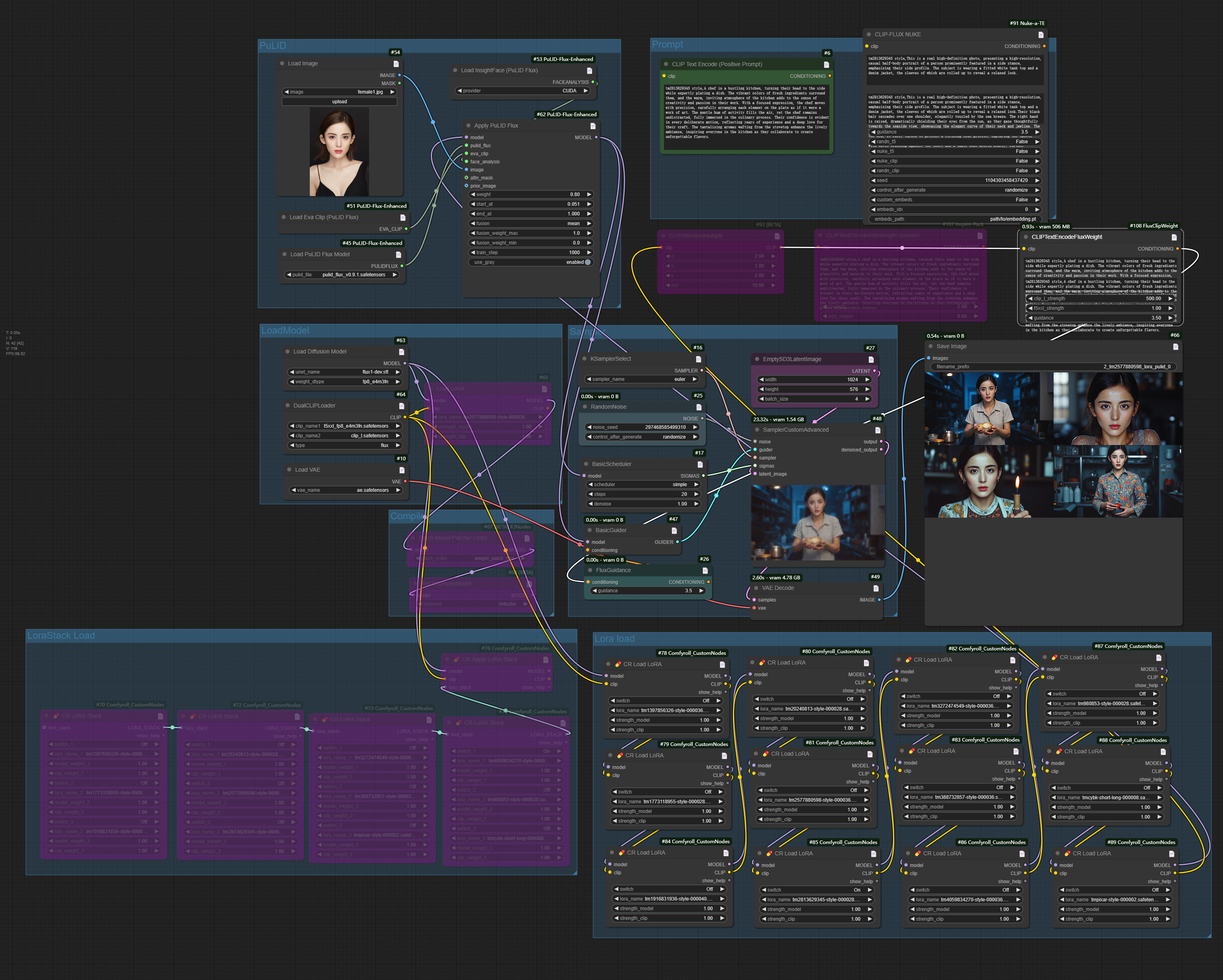The image size is (1223, 980).
Task: Toggle the custom_embeds False option
Action: point(955,200)
